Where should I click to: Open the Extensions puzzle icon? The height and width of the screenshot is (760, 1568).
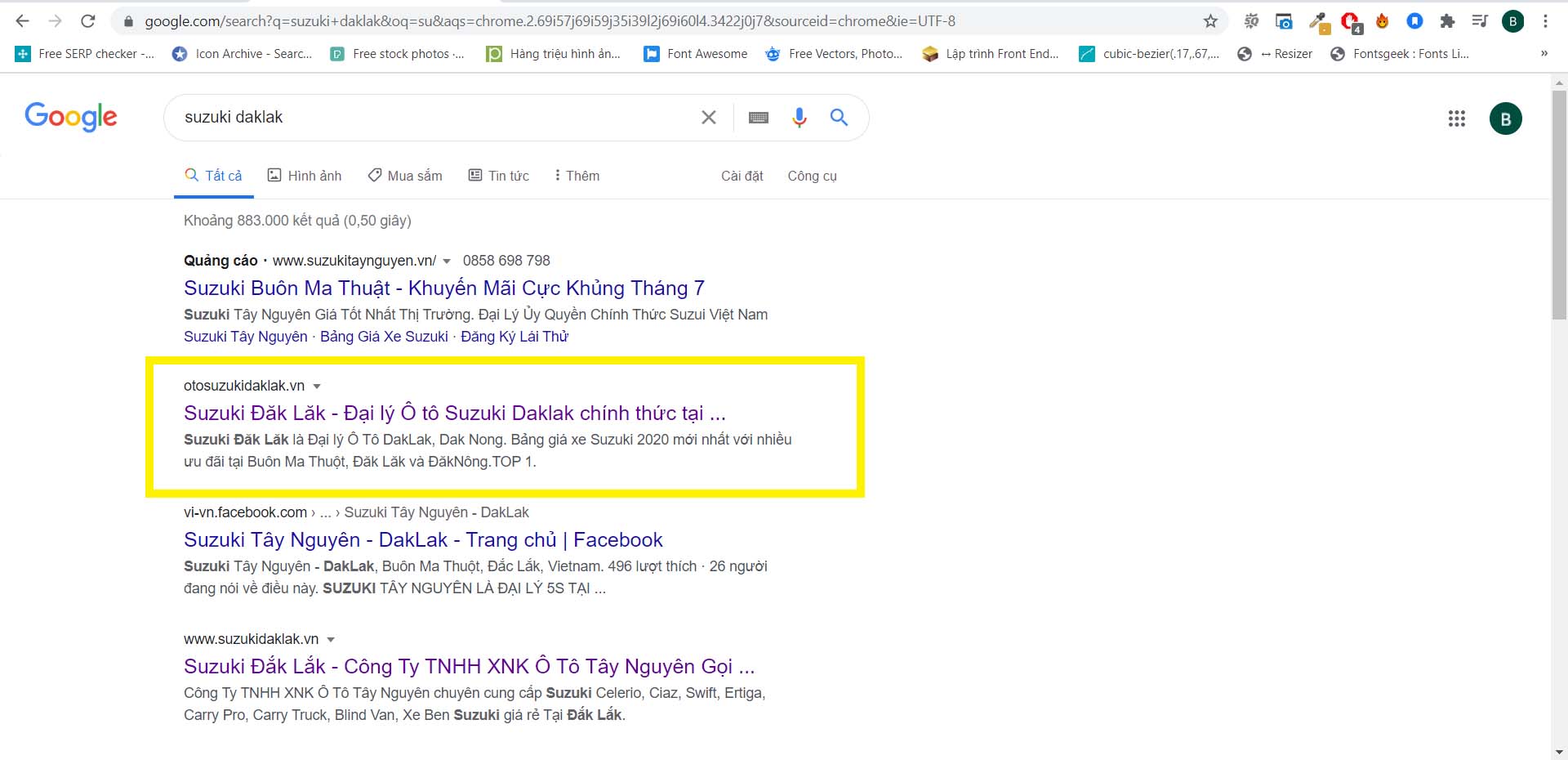click(1447, 21)
